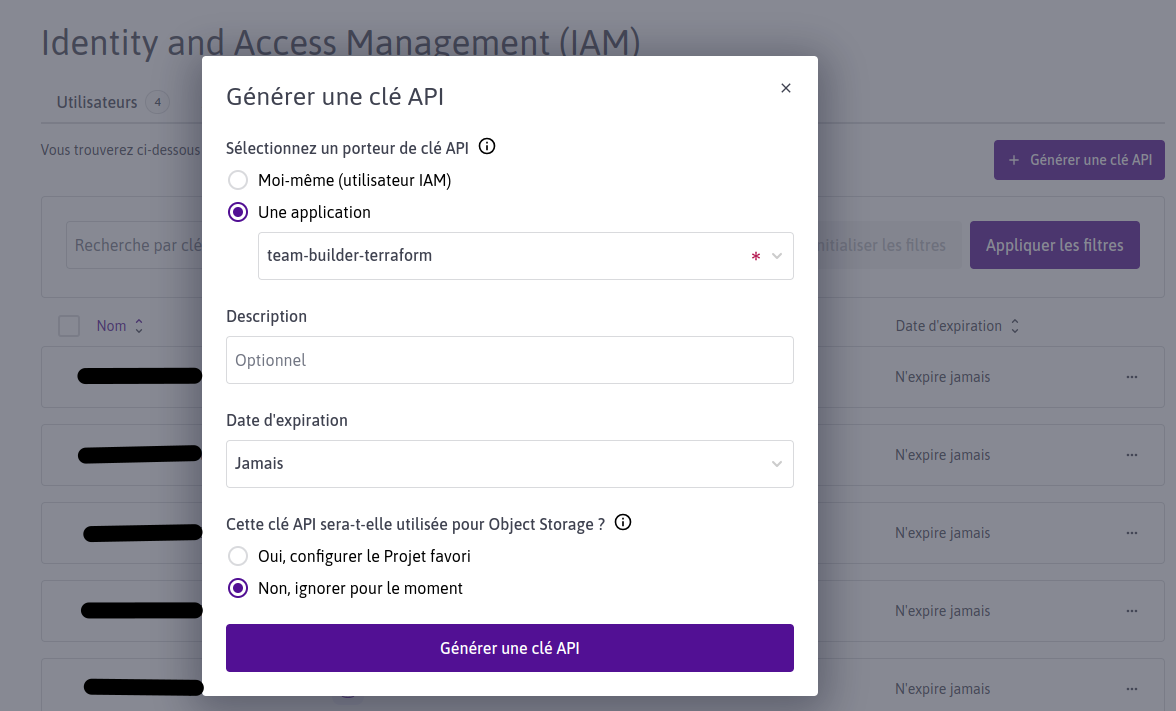This screenshot has height=711, width=1176.
Task: Click info icon next to Object Storage question
Action: click(x=623, y=523)
